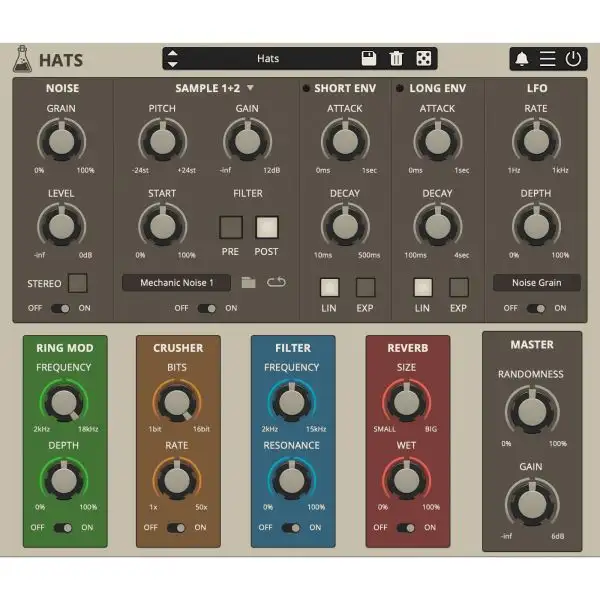Click the power bypass icon
The height and width of the screenshot is (600, 600).
(573, 58)
